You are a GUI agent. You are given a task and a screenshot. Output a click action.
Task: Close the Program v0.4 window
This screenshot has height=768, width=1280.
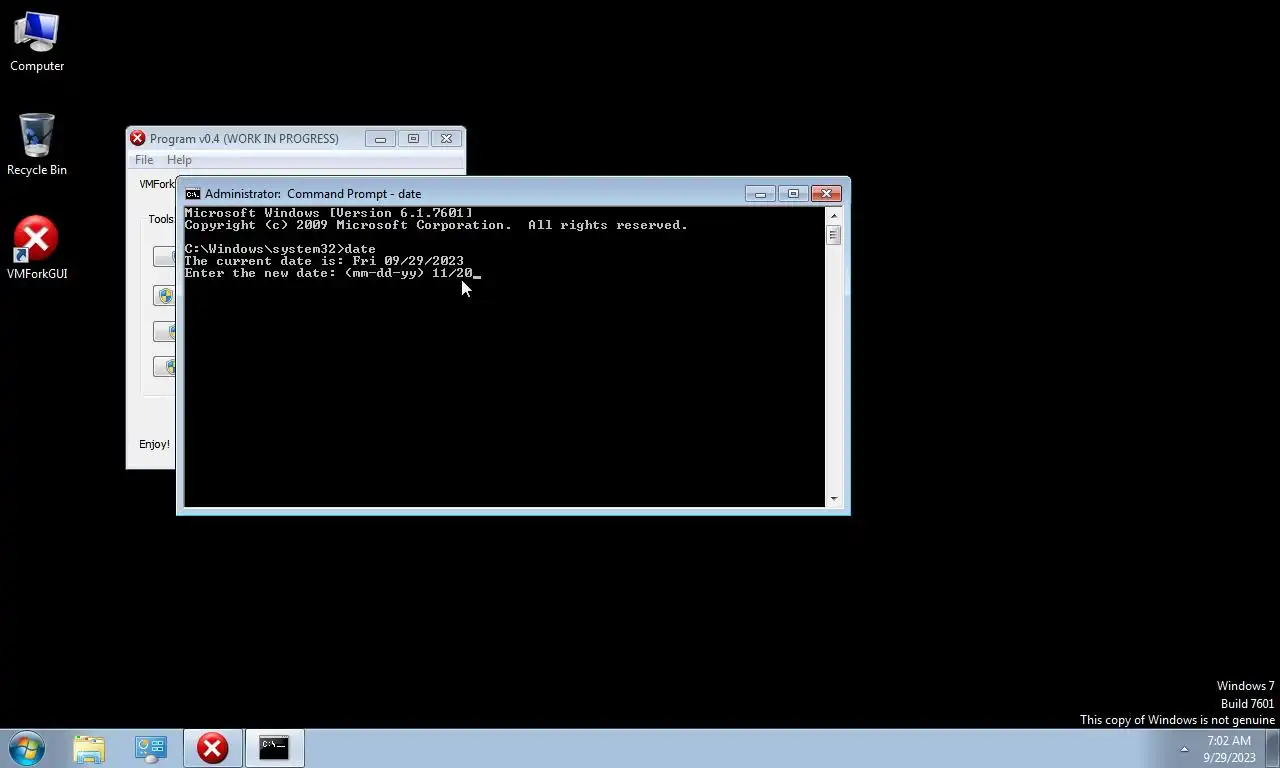[446, 139]
